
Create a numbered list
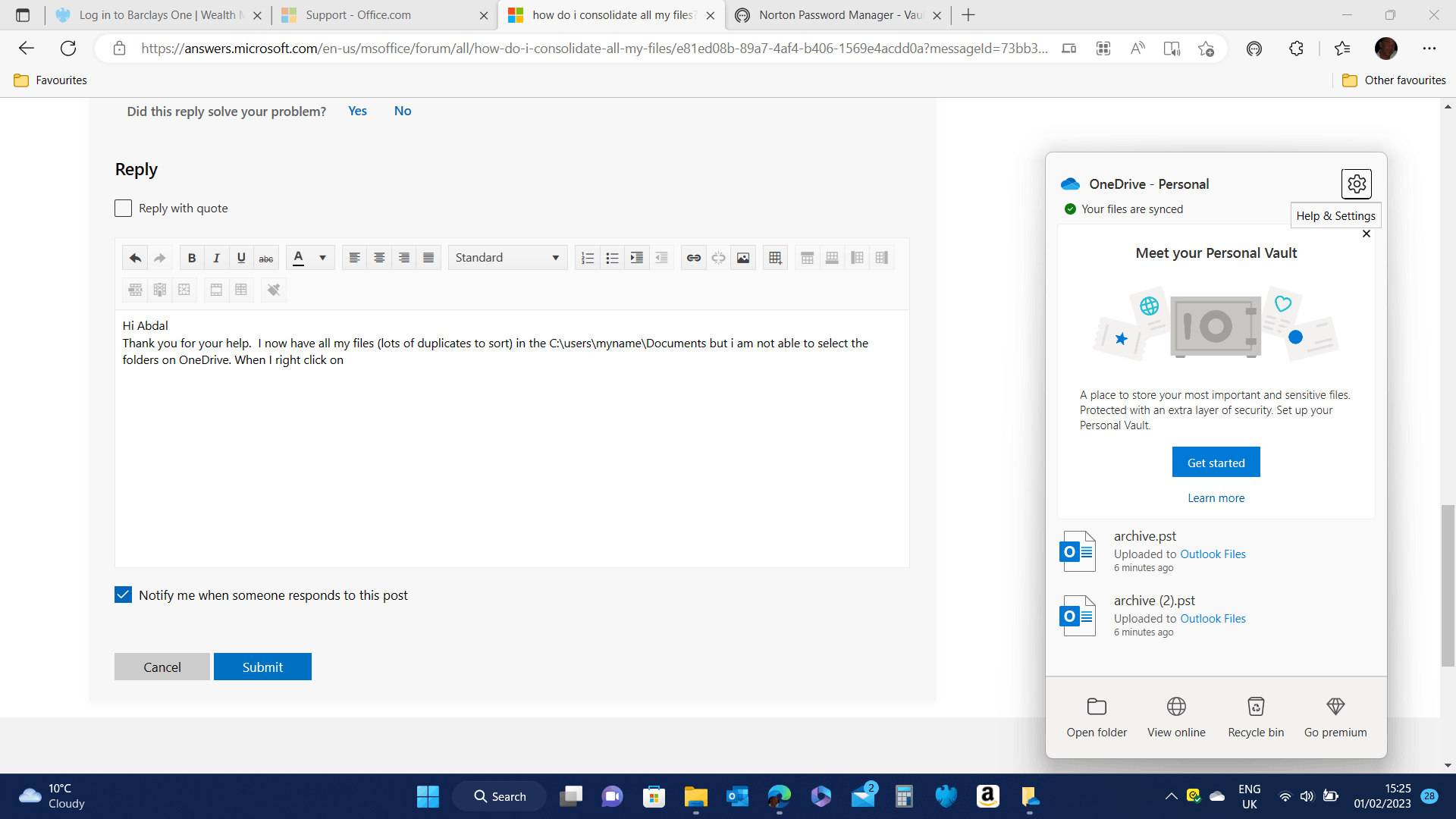(587, 258)
